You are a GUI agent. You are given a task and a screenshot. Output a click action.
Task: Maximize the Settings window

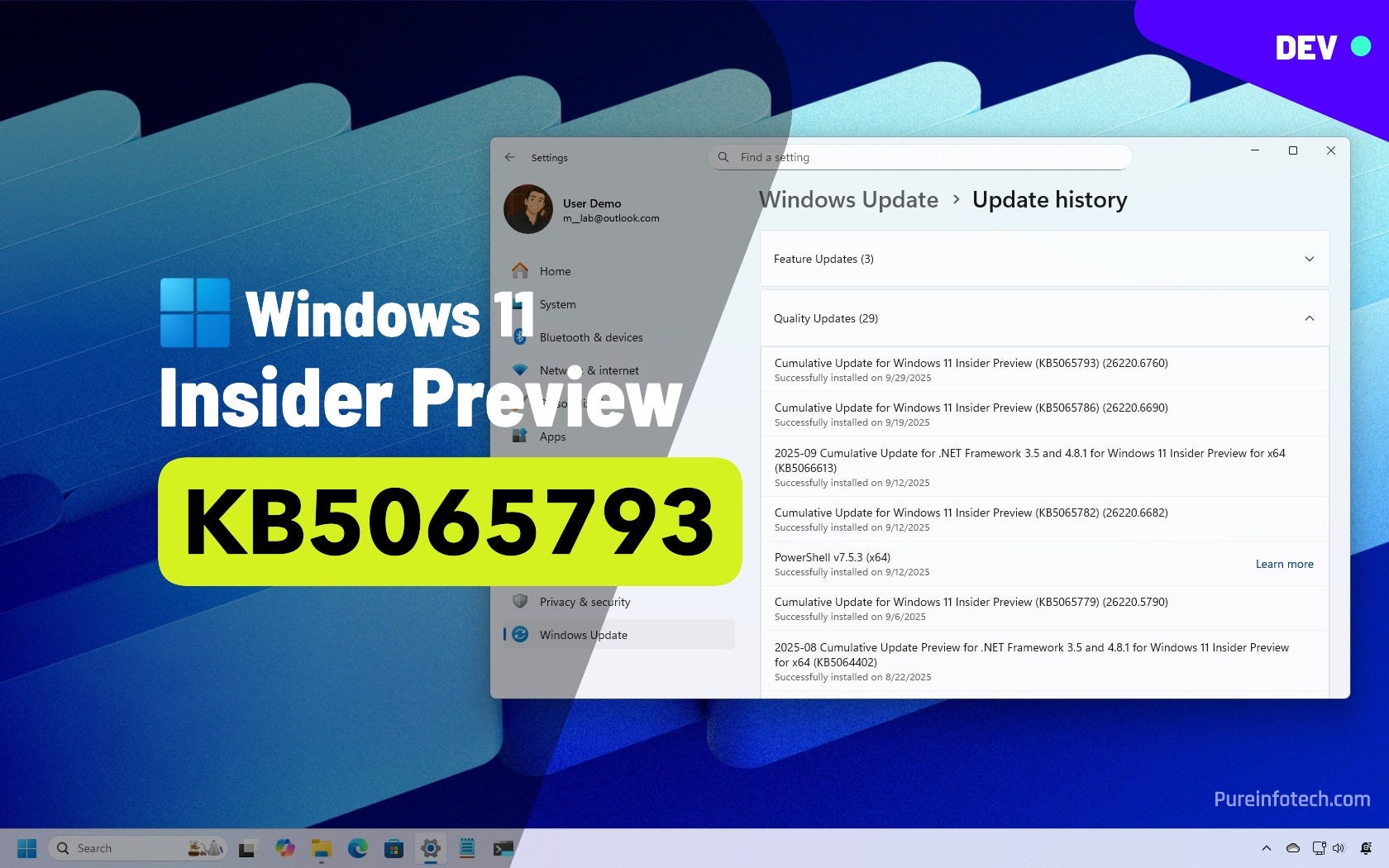(1293, 150)
